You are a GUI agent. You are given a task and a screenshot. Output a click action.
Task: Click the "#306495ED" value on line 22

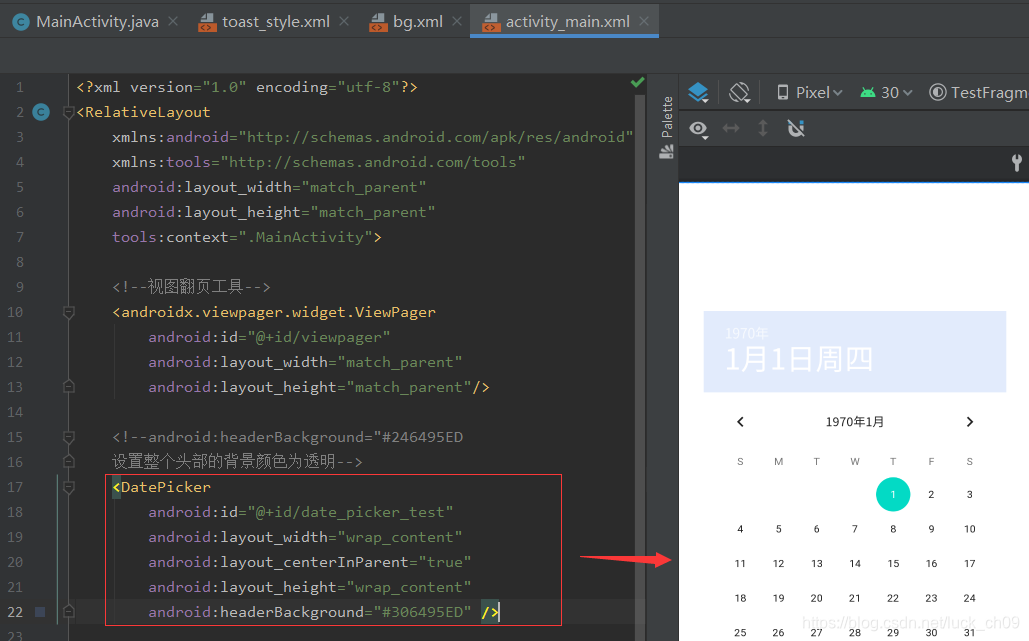tap(423, 612)
